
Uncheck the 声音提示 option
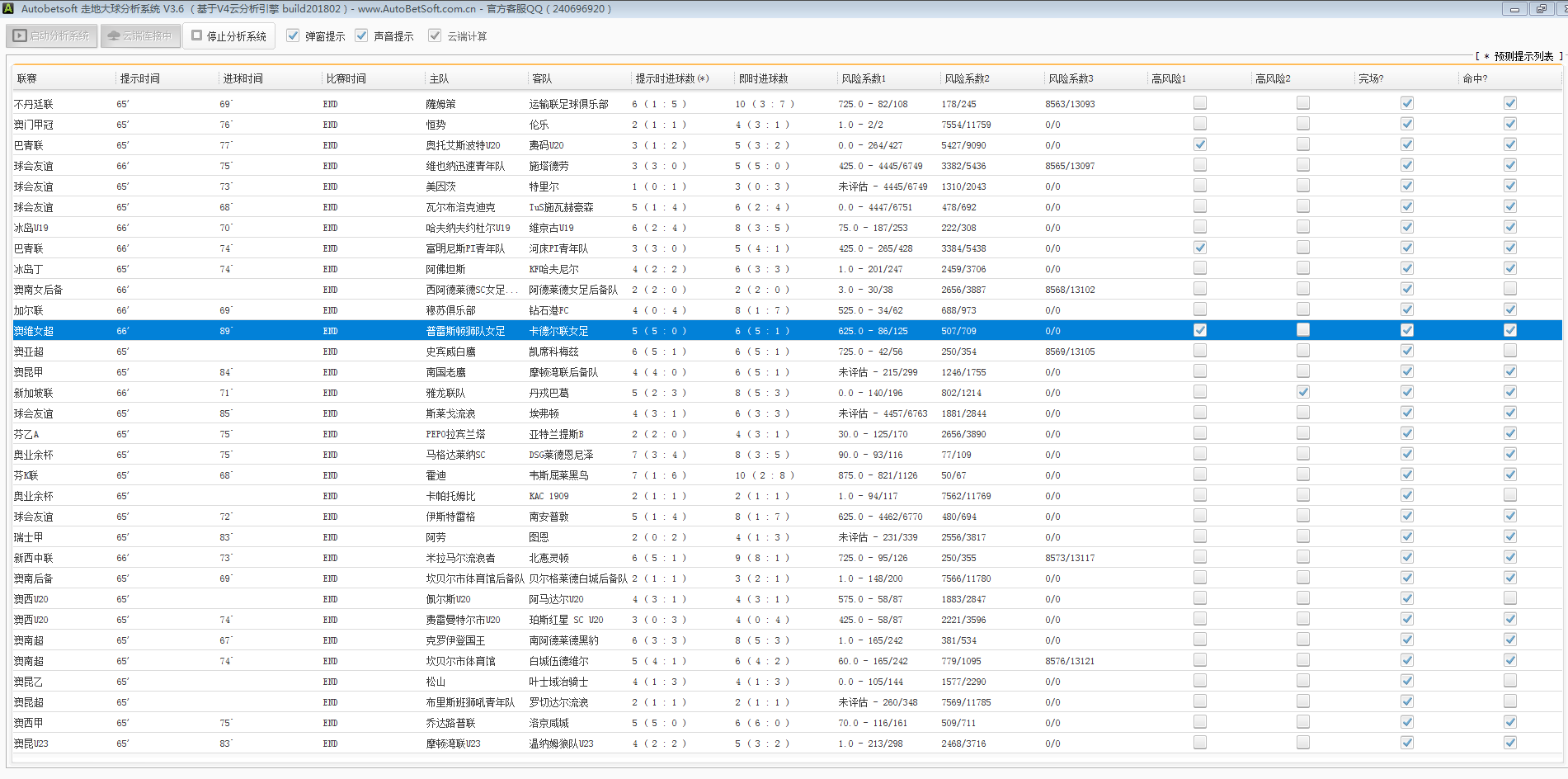pyautogui.click(x=361, y=36)
